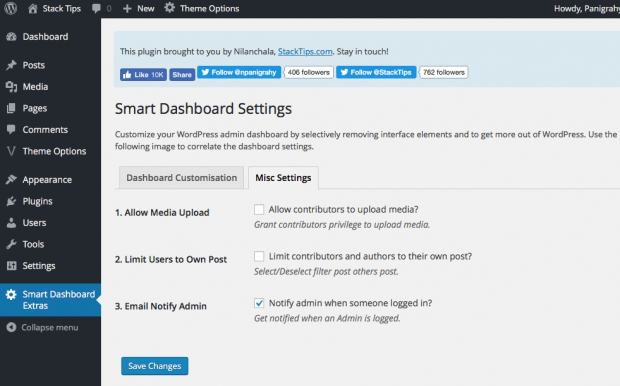The height and width of the screenshot is (386, 620).
Task: Click the Tools wrench icon
Action: (x=11, y=244)
